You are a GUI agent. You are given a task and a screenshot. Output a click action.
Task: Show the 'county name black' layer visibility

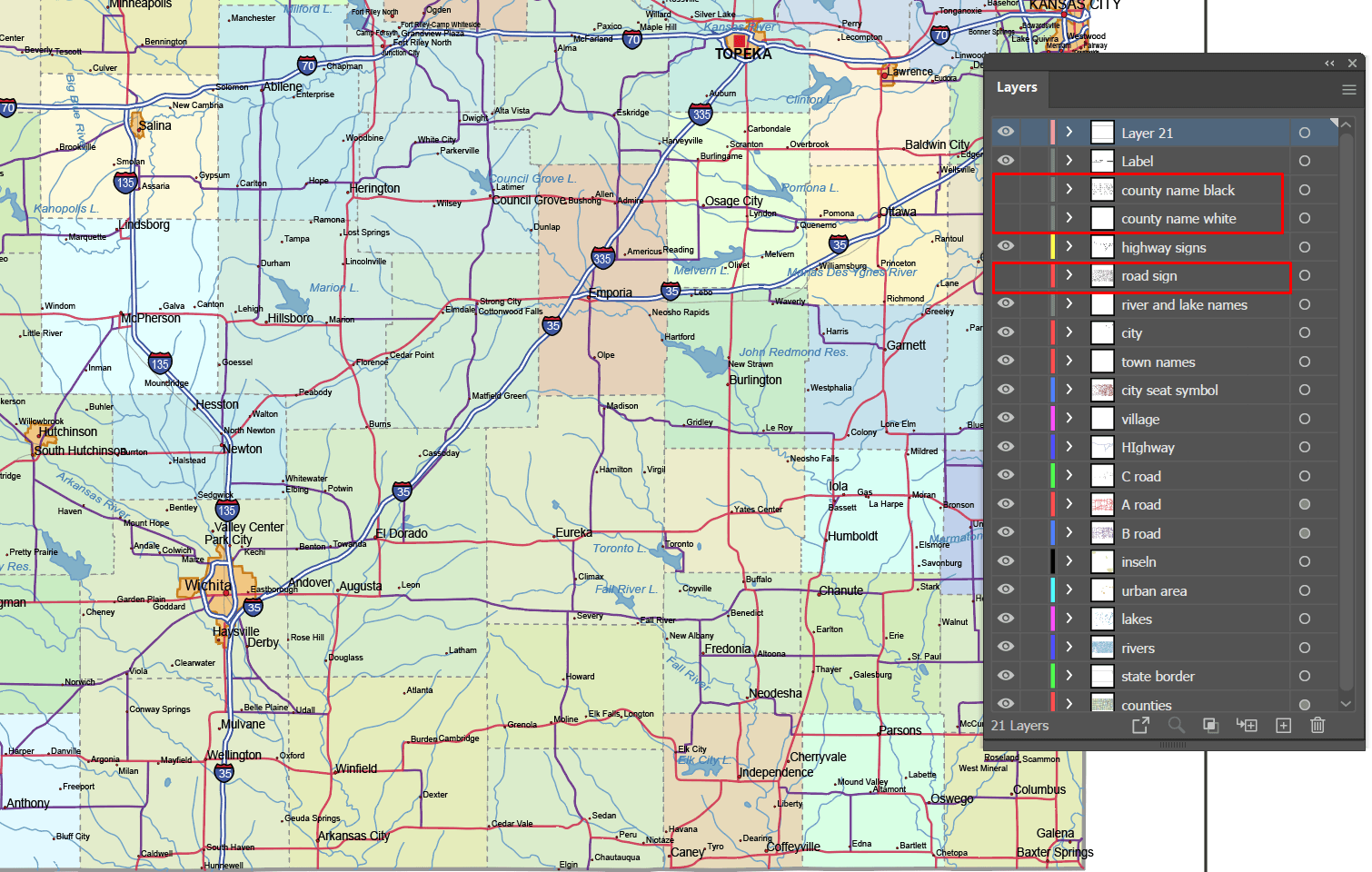click(x=1005, y=189)
